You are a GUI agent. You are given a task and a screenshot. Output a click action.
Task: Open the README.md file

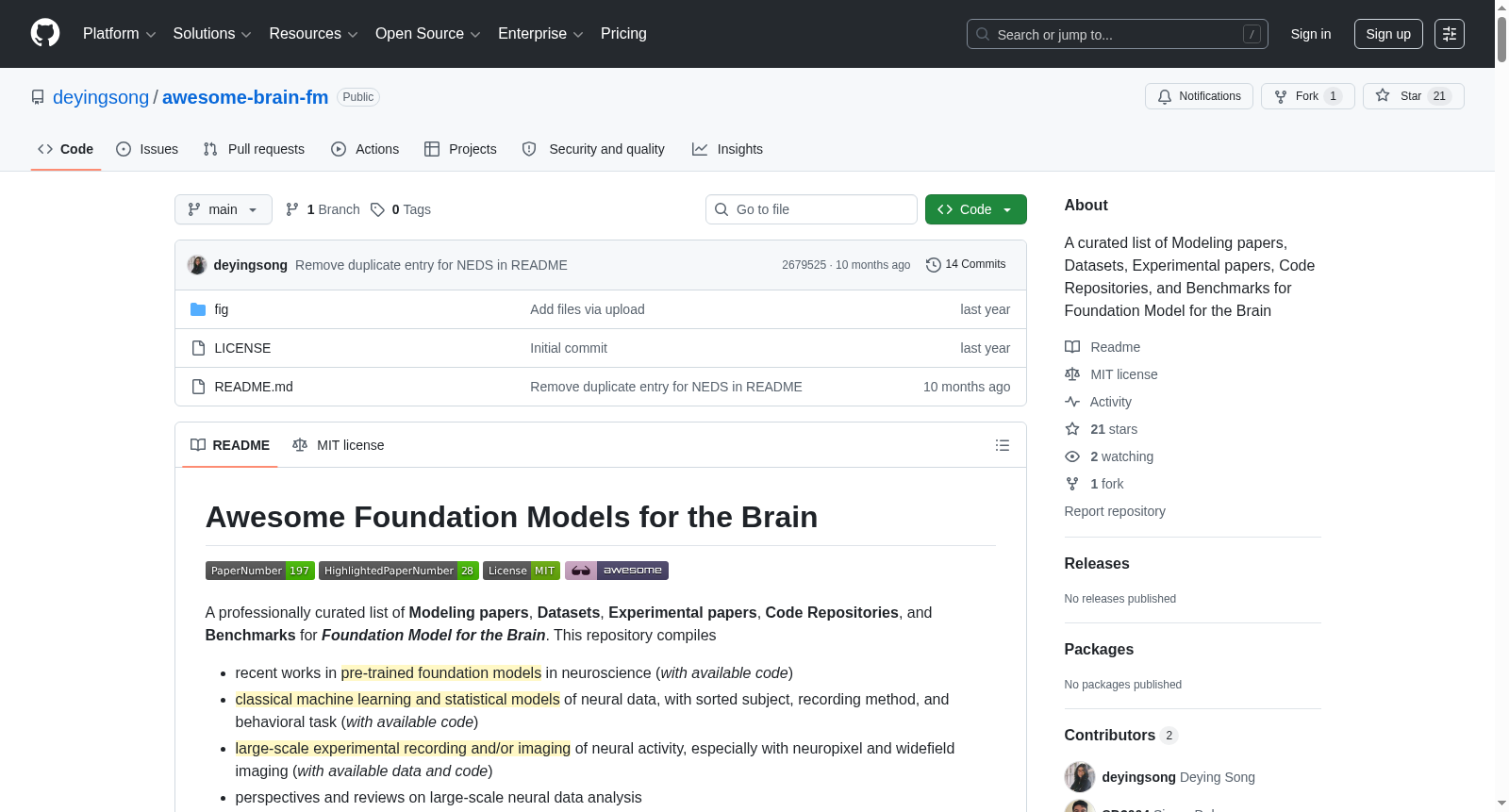click(x=254, y=387)
